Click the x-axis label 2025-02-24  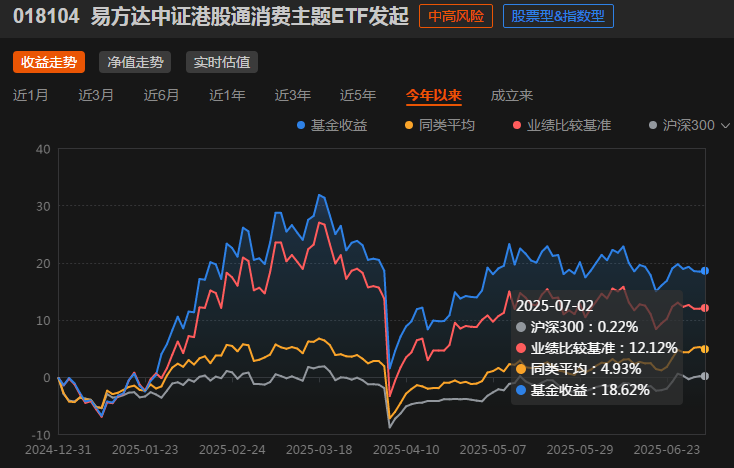point(232,450)
